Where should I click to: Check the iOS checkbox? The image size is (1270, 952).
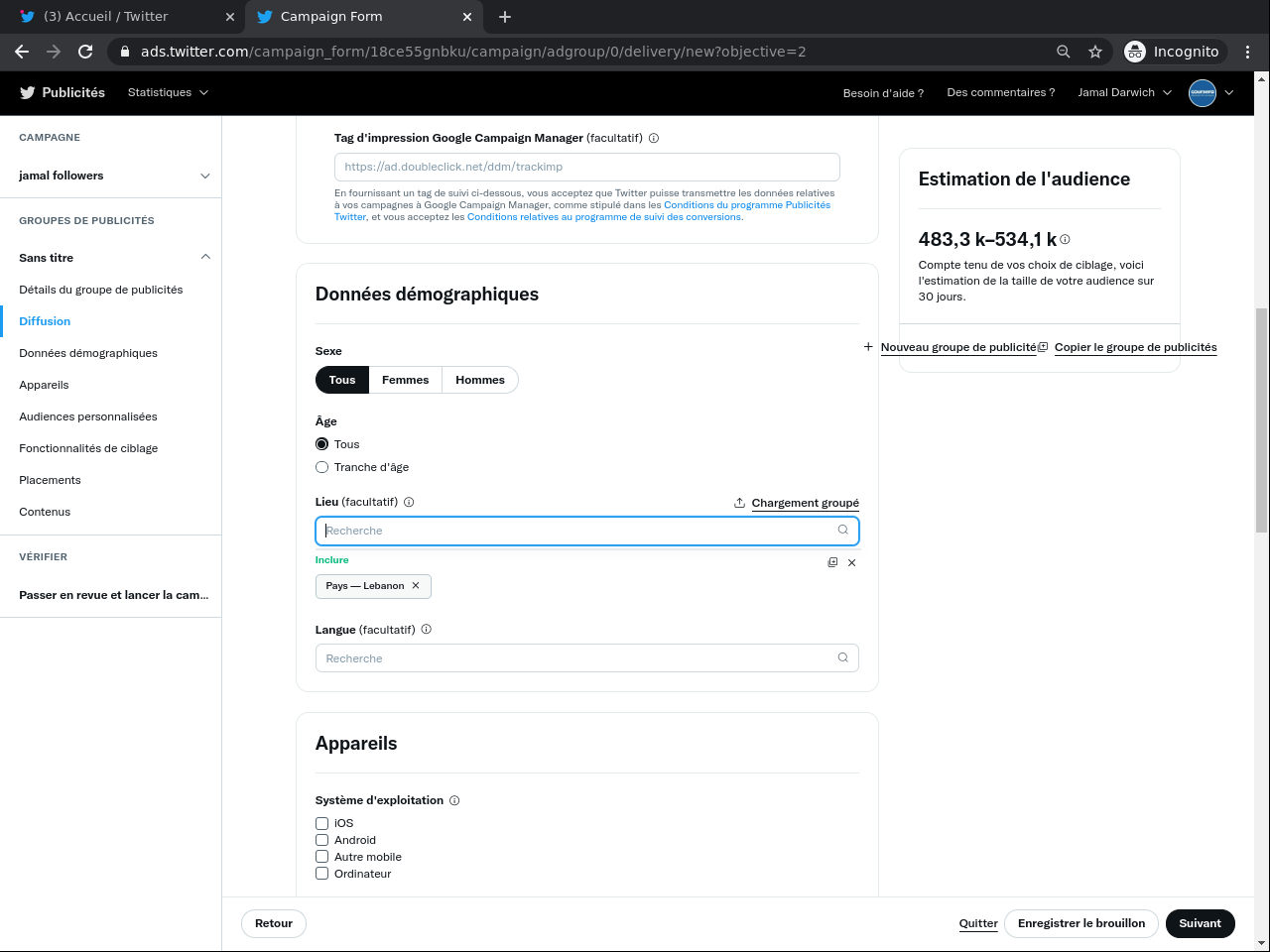coord(321,823)
